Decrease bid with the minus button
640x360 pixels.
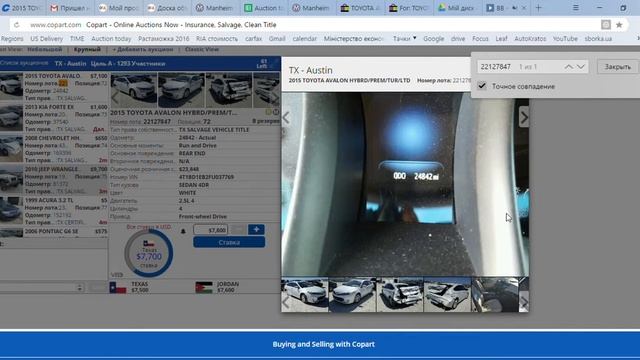(x=238, y=230)
